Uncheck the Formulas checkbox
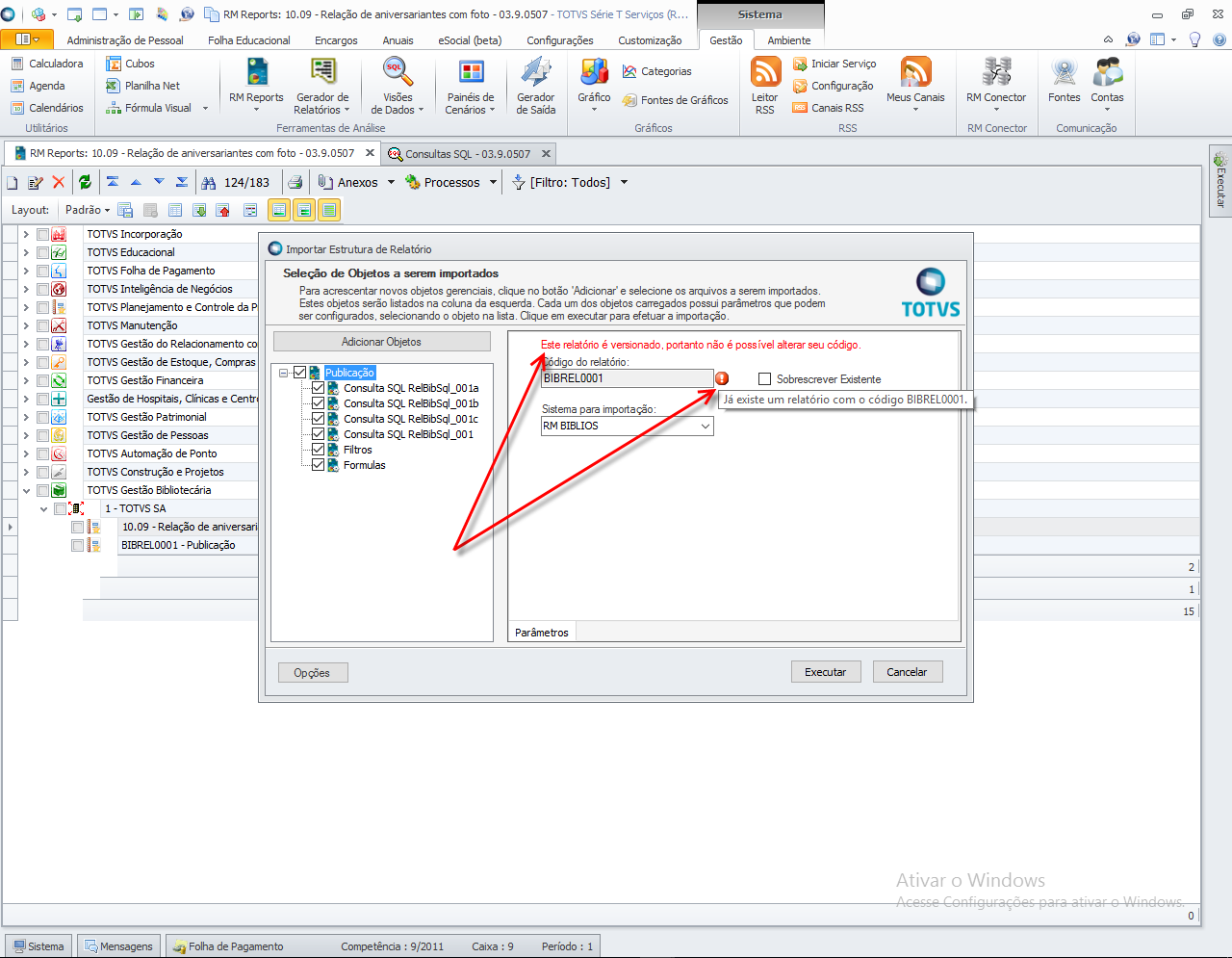 point(318,465)
